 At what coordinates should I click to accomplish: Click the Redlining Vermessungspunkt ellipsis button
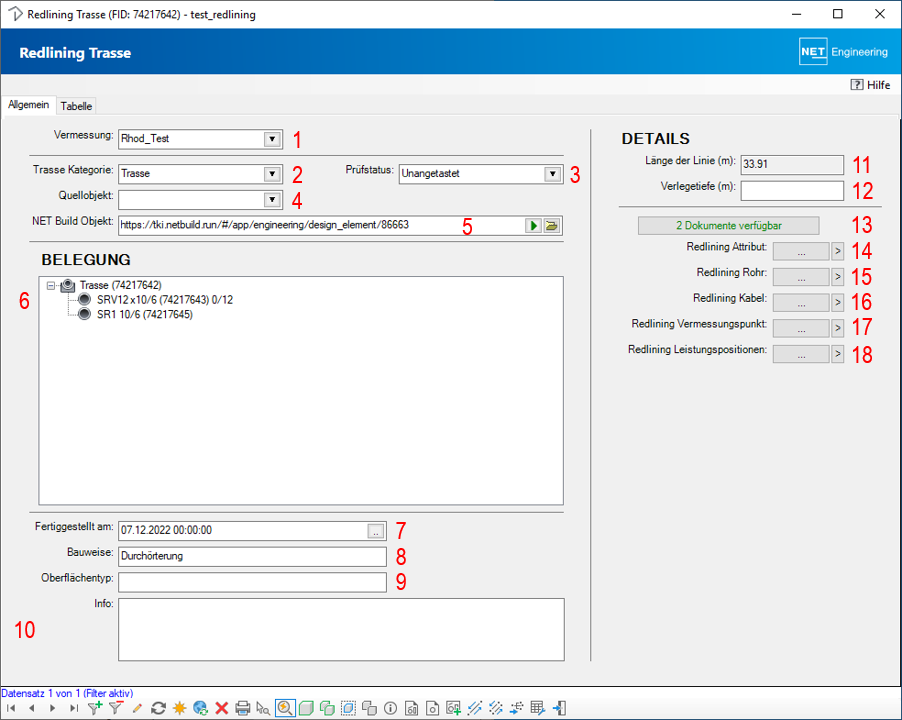[x=801, y=328]
